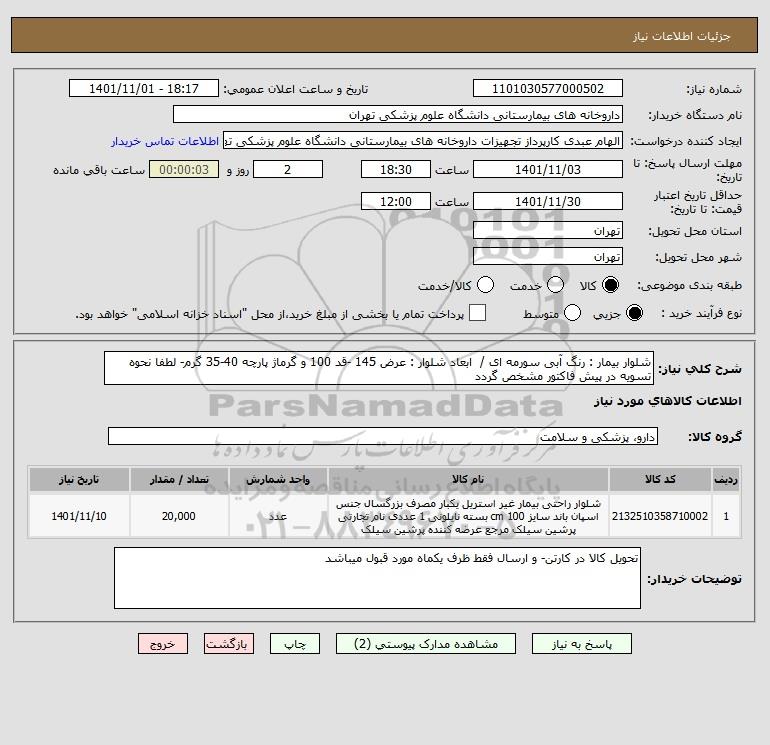Click the اطلاعات کالاهای مورد نیاز heading

pyautogui.click(x=668, y=401)
